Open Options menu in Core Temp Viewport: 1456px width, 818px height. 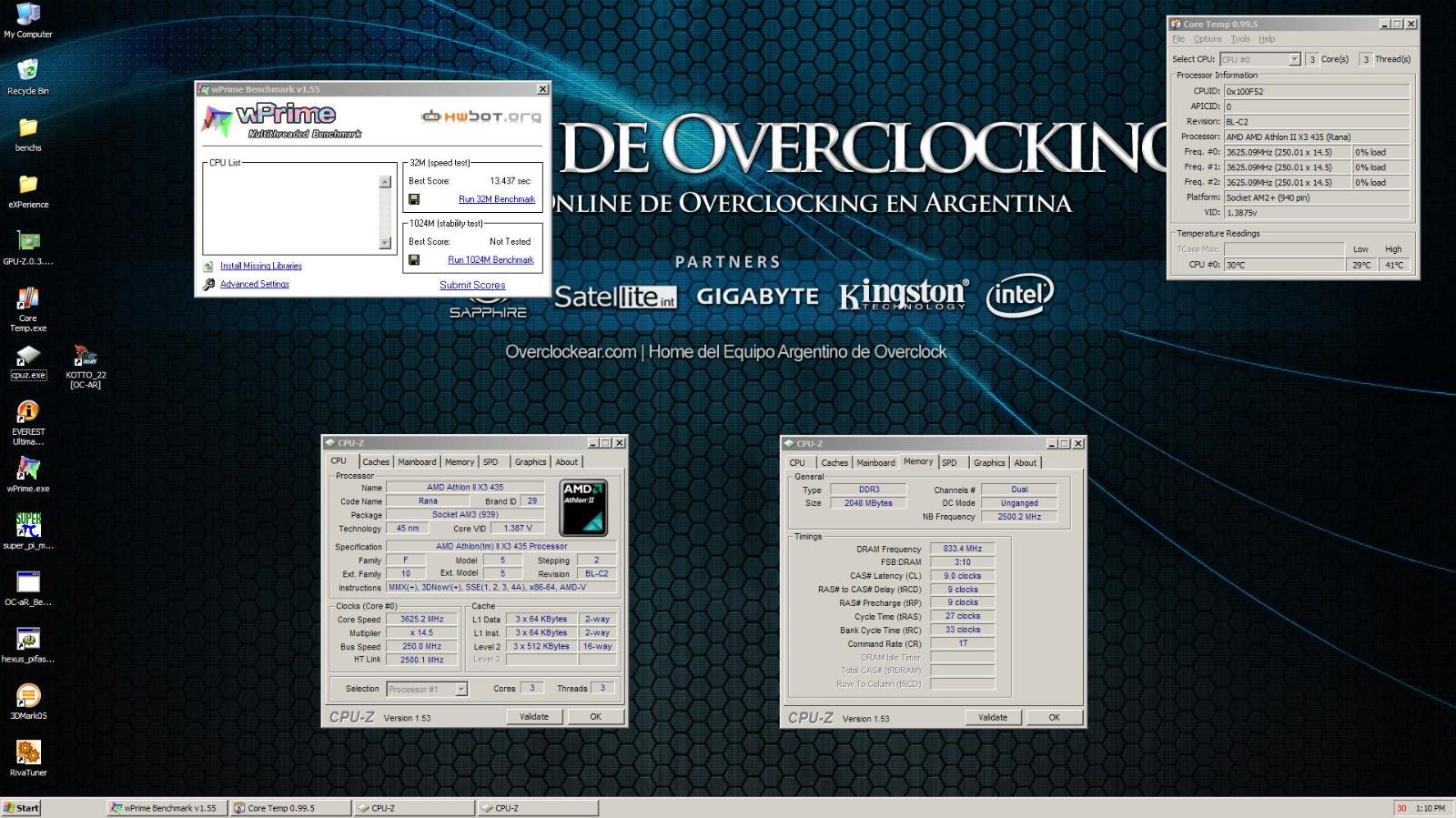click(x=1208, y=39)
